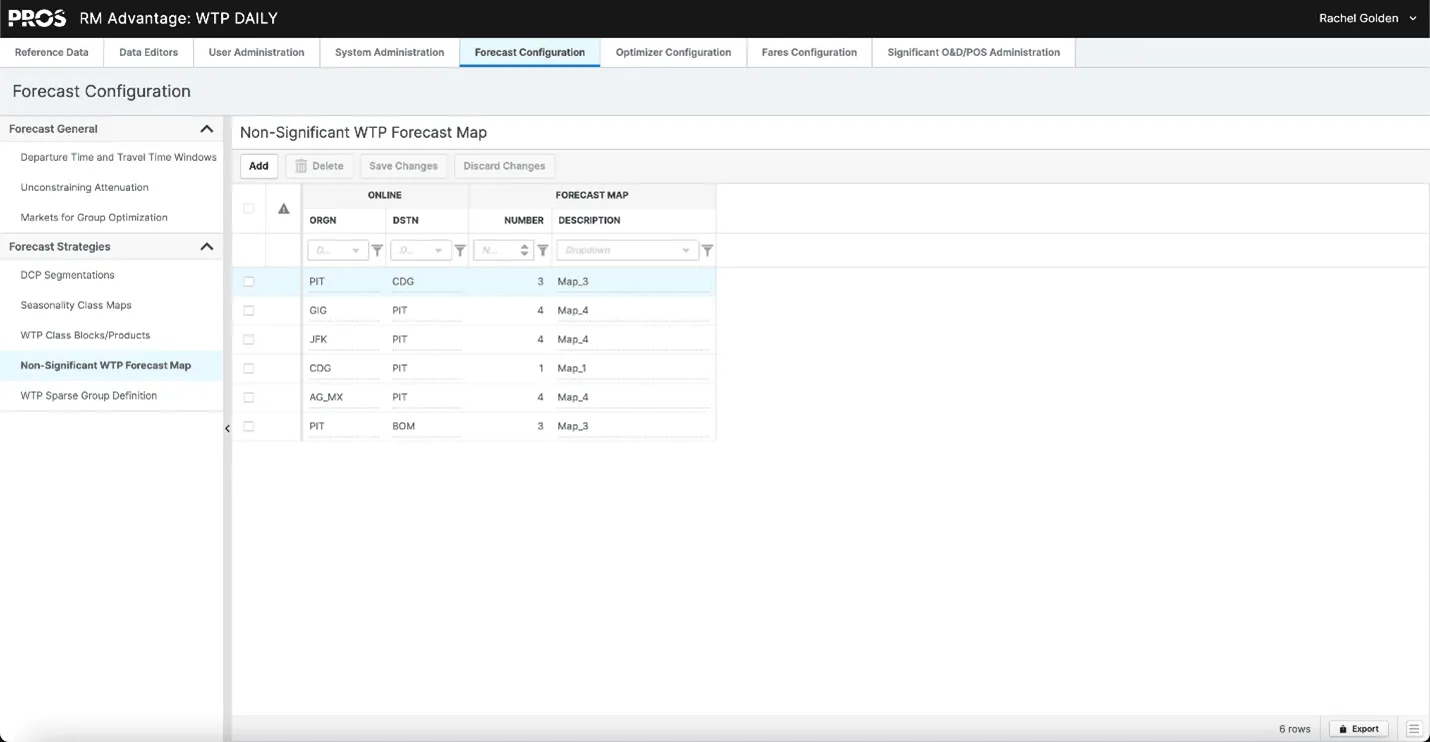
Task: Click the ORGN column filter funnel icon
Action: click(x=377, y=251)
